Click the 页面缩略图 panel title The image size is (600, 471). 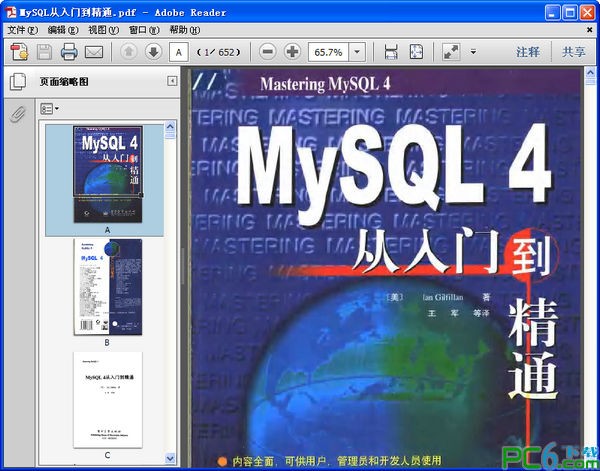coord(64,81)
